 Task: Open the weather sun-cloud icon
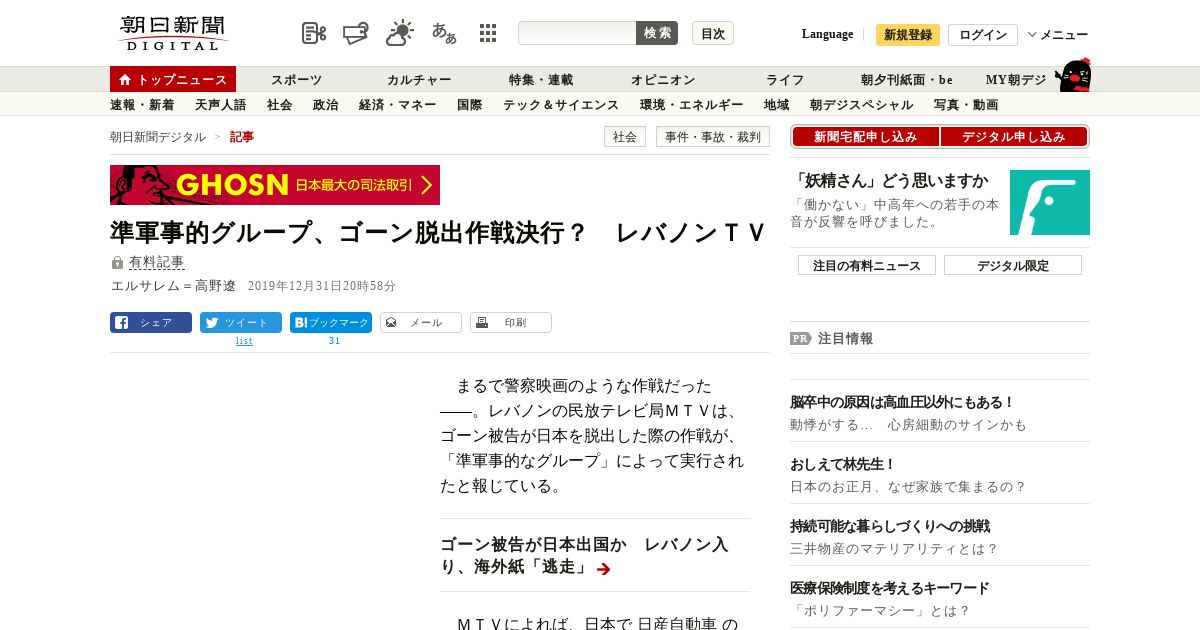(400, 33)
